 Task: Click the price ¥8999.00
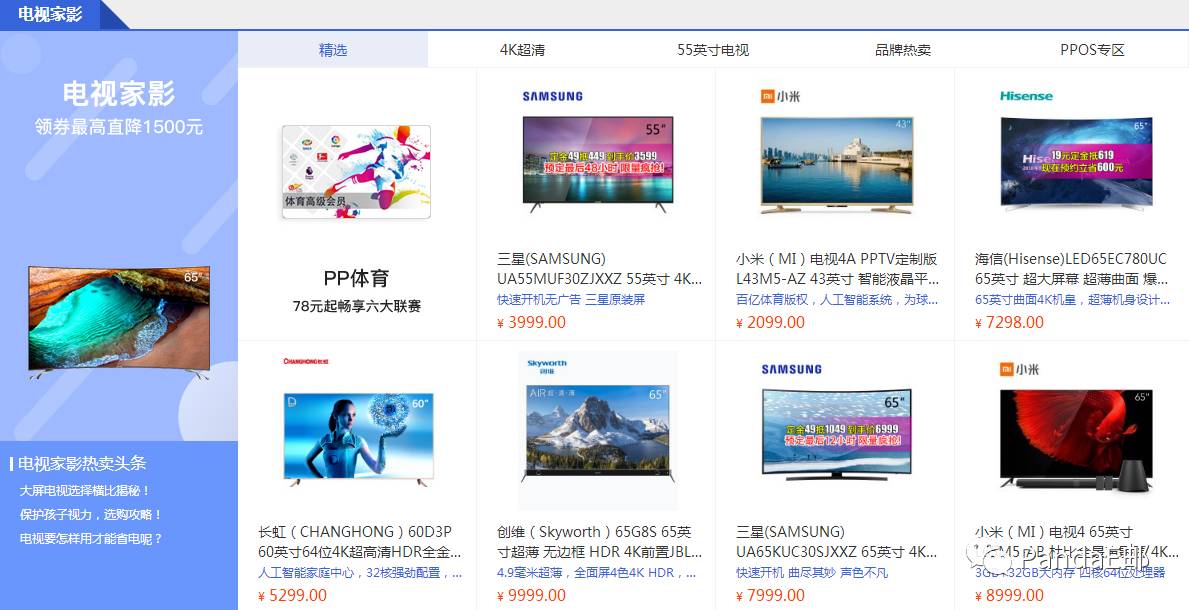(1009, 596)
